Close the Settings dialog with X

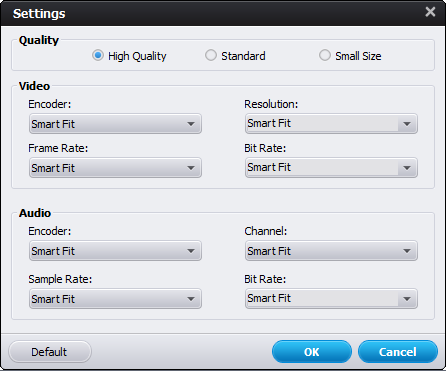click(430, 12)
